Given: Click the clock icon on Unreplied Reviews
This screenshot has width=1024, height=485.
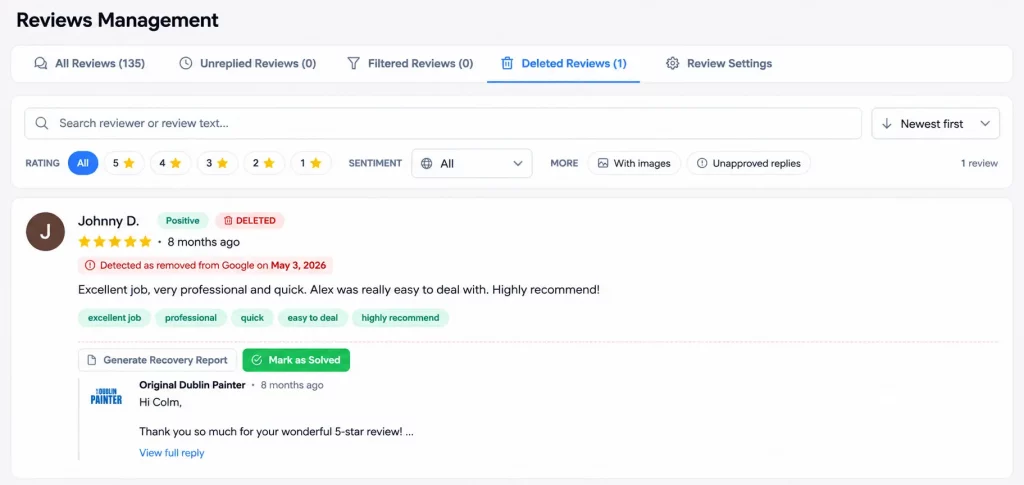Looking at the screenshot, I should tap(186, 63).
